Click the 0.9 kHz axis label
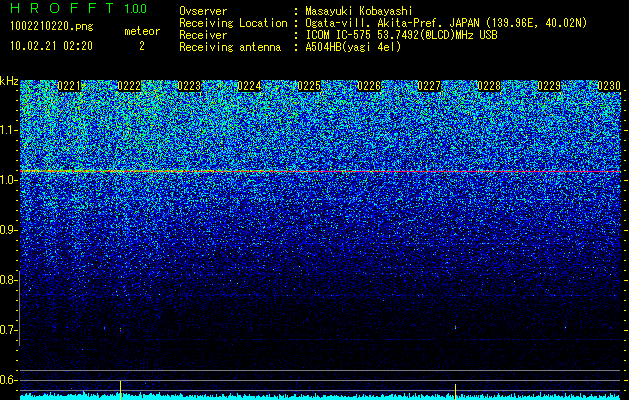The image size is (629, 400). click(x=7, y=230)
